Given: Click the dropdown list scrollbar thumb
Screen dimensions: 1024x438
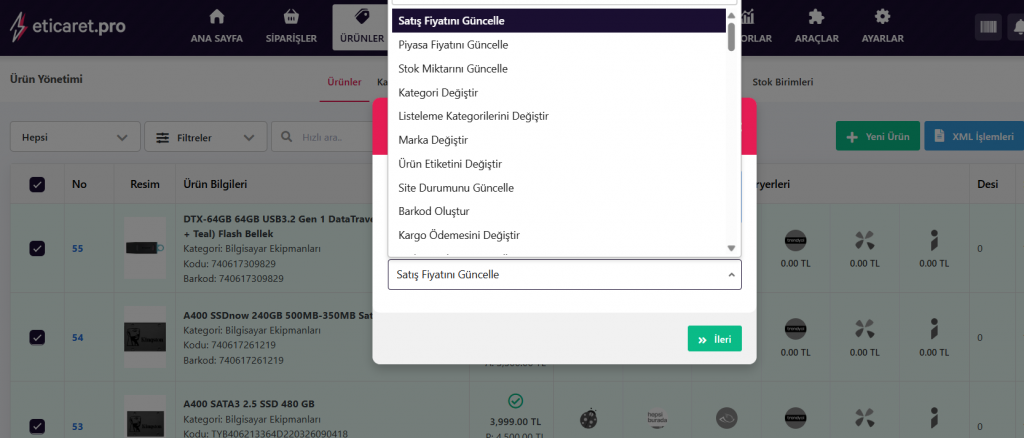Looking at the screenshot, I should pos(731,35).
